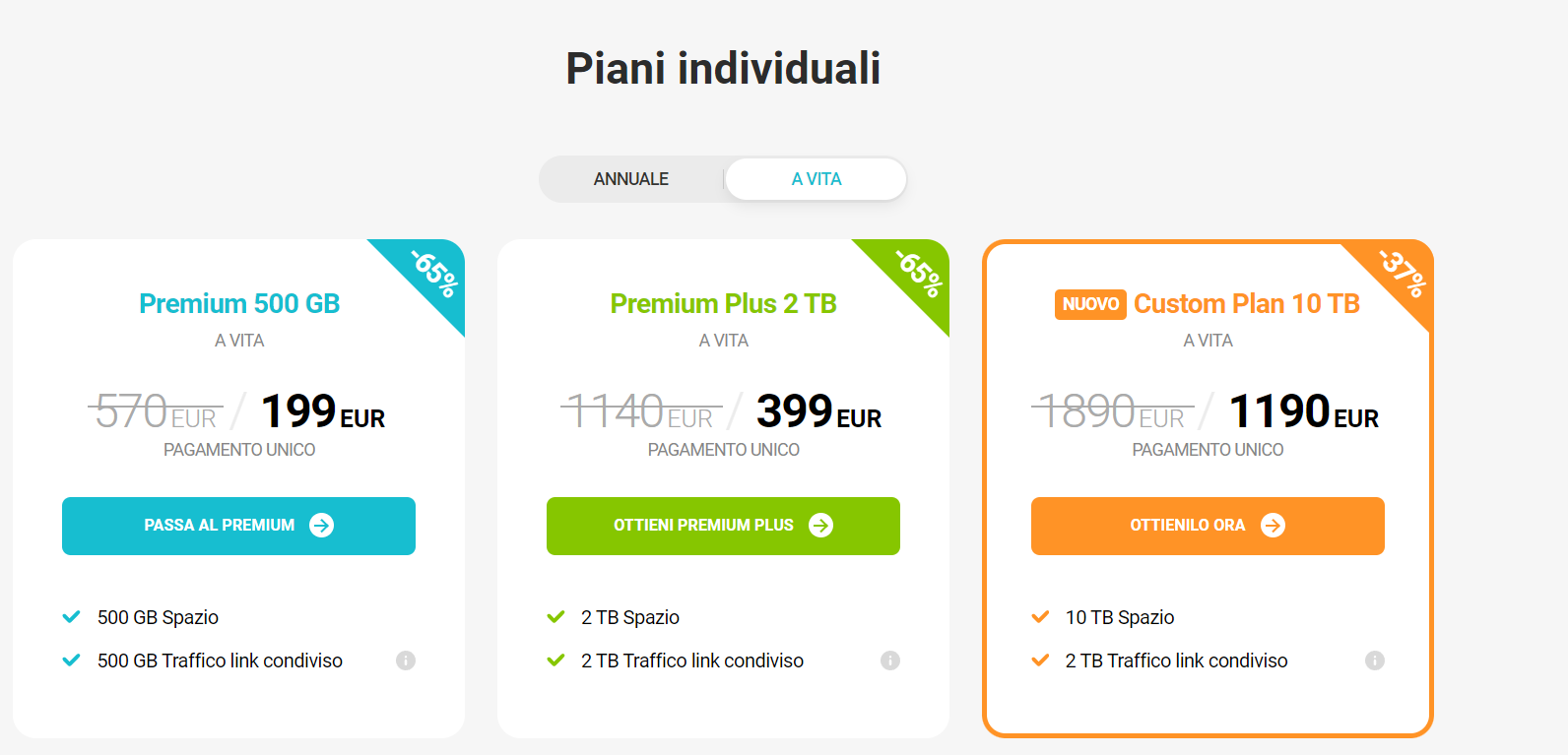This screenshot has height=755, width=1568.
Task: Click info icon in Premium Plus 2 TB card
Action: pyautogui.click(x=889, y=661)
